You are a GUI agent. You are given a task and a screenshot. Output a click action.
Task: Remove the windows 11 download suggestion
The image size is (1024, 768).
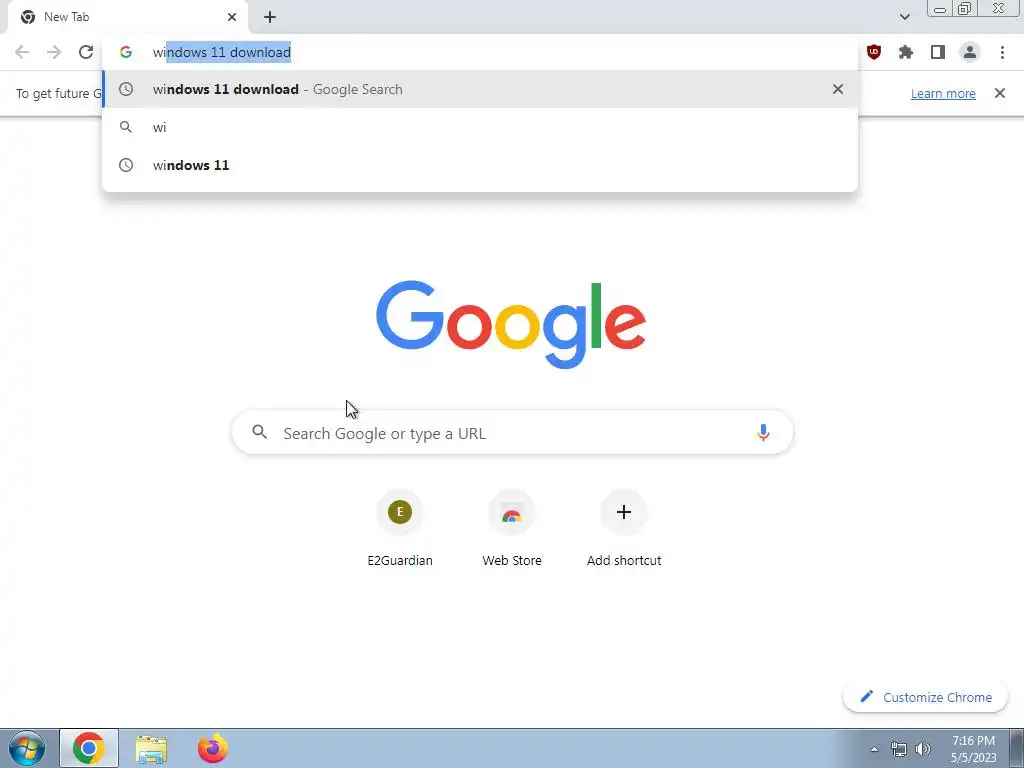point(838,89)
